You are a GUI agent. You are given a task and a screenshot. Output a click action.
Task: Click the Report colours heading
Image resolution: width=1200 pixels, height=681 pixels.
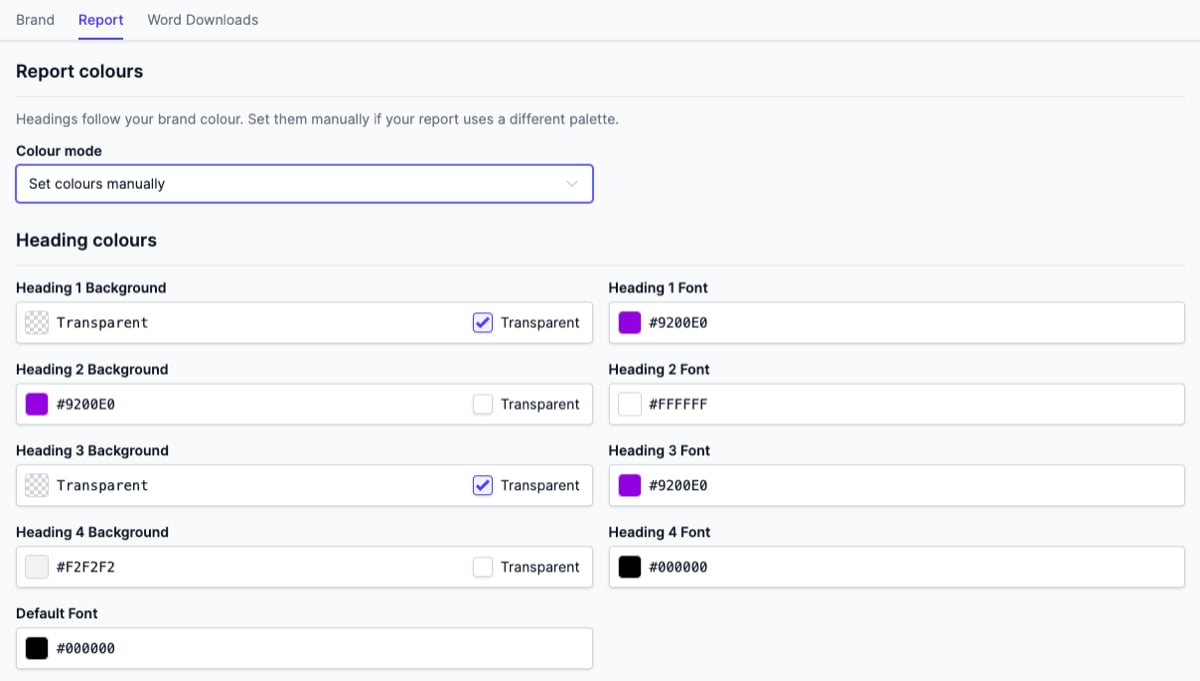(x=80, y=71)
